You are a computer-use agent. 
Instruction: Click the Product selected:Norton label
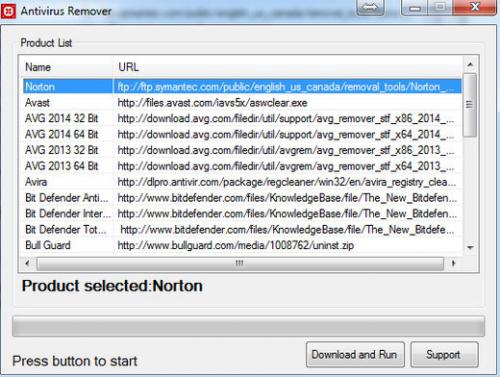pos(112,286)
